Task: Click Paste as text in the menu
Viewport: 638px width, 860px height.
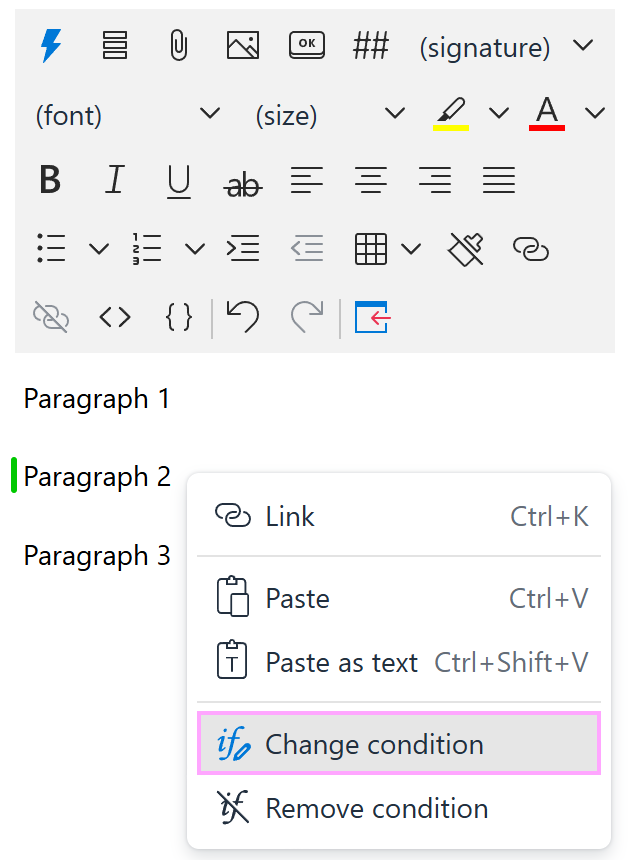Action: point(341,662)
